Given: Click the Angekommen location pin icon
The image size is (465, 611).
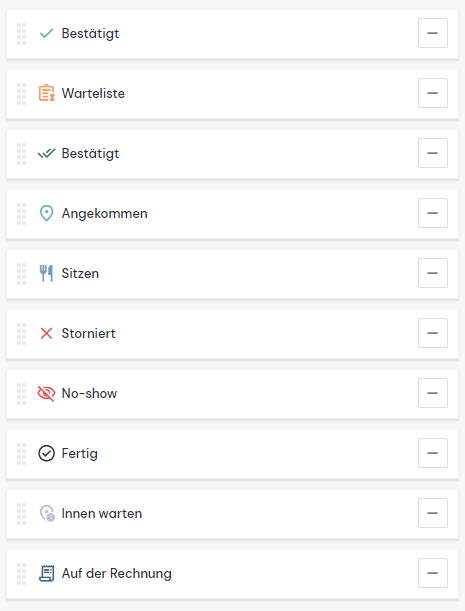Looking at the screenshot, I should (x=46, y=213).
